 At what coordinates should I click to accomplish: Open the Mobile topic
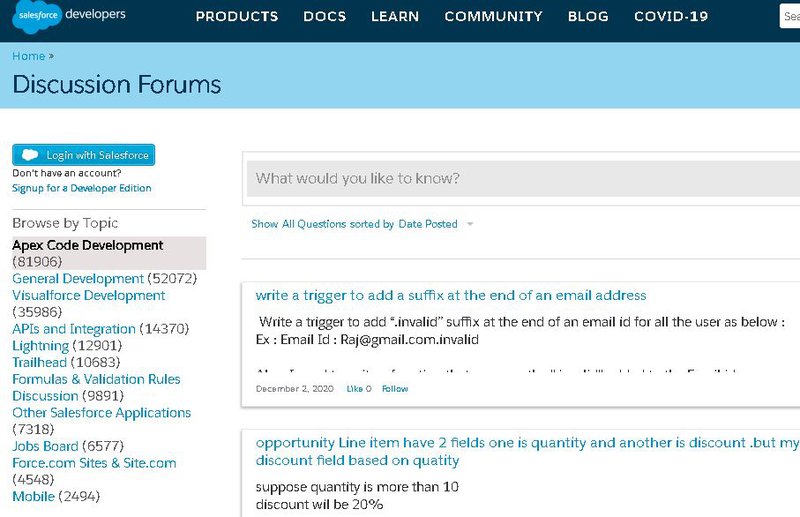click(x=33, y=496)
